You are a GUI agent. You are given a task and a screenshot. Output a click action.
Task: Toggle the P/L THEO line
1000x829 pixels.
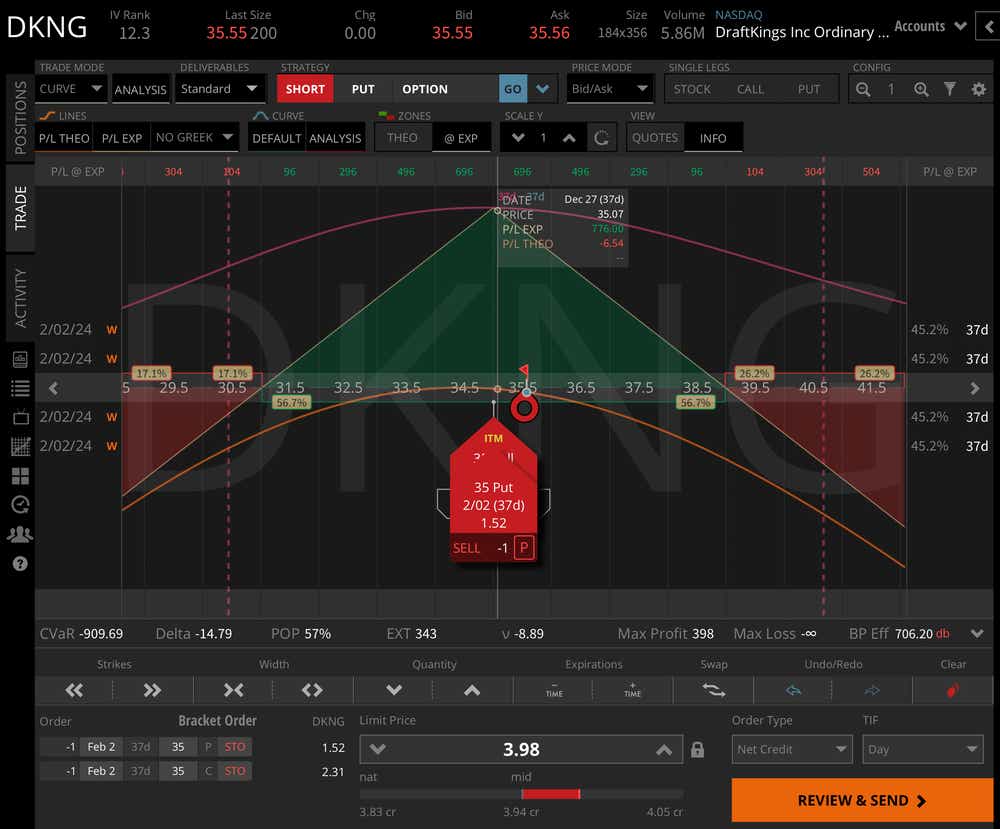64,138
